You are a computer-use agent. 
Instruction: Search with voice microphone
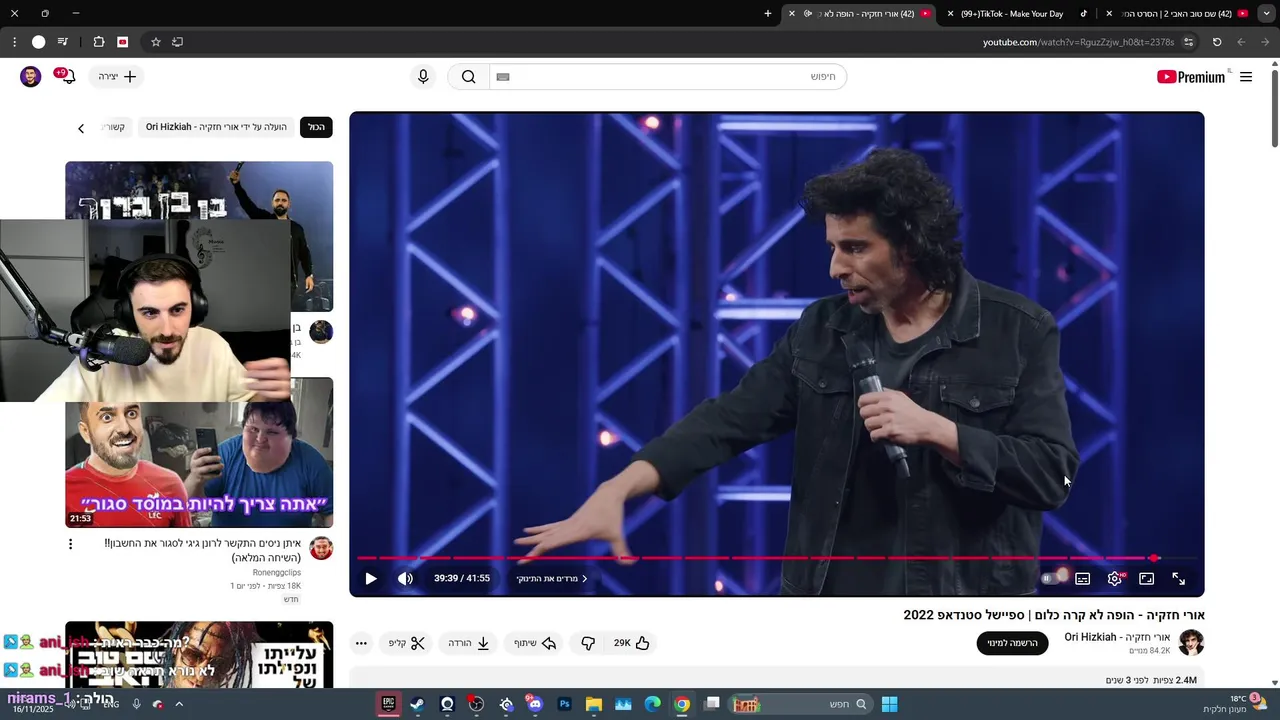click(423, 77)
